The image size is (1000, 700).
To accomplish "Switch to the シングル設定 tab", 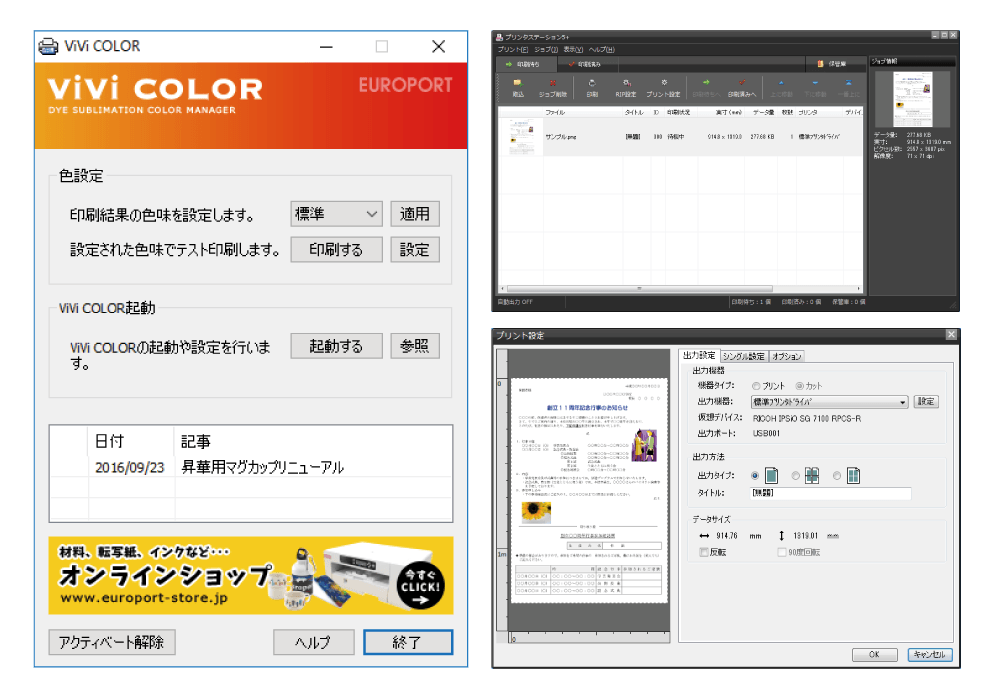I will [744, 356].
